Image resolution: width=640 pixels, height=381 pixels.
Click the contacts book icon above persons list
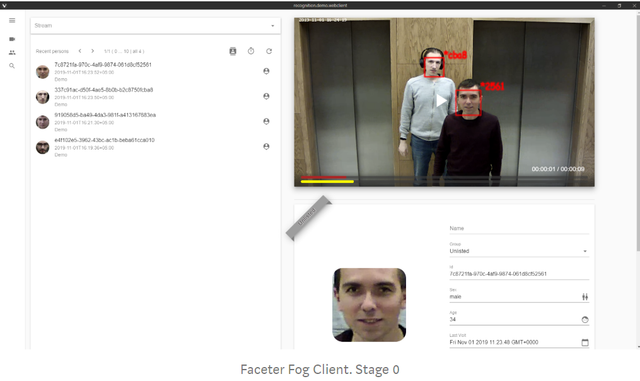(233, 51)
